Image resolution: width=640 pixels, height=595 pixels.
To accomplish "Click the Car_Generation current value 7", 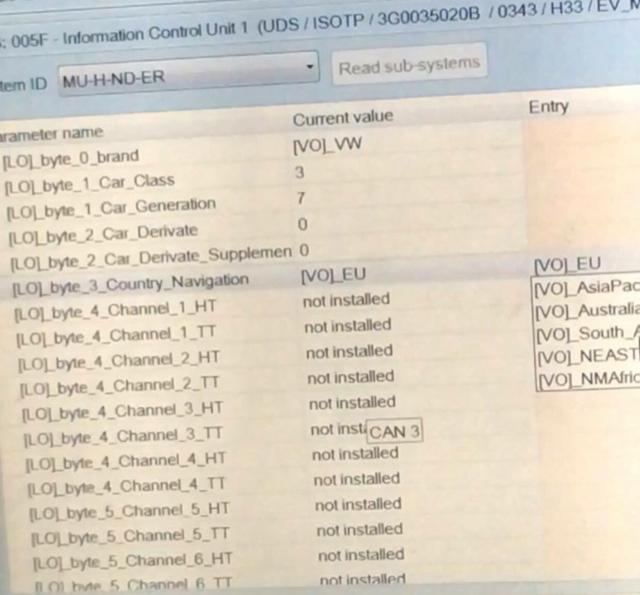I will click(x=301, y=198).
